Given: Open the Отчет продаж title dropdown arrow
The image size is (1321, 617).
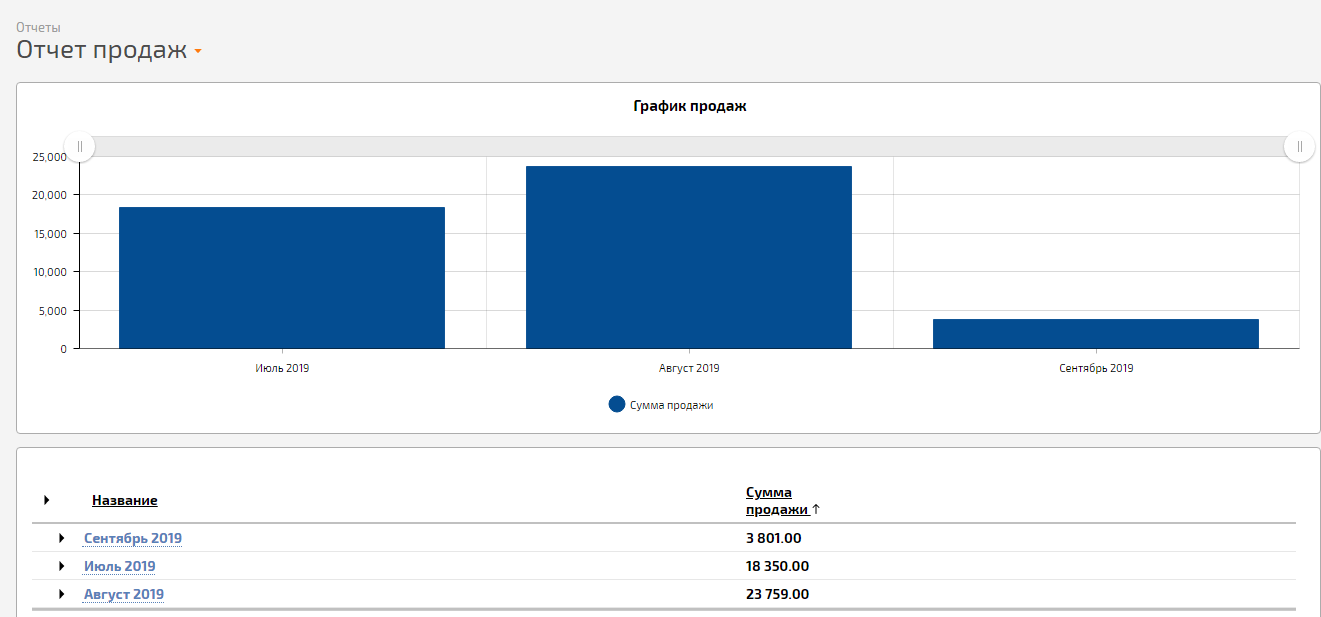Looking at the screenshot, I should tap(198, 52).
